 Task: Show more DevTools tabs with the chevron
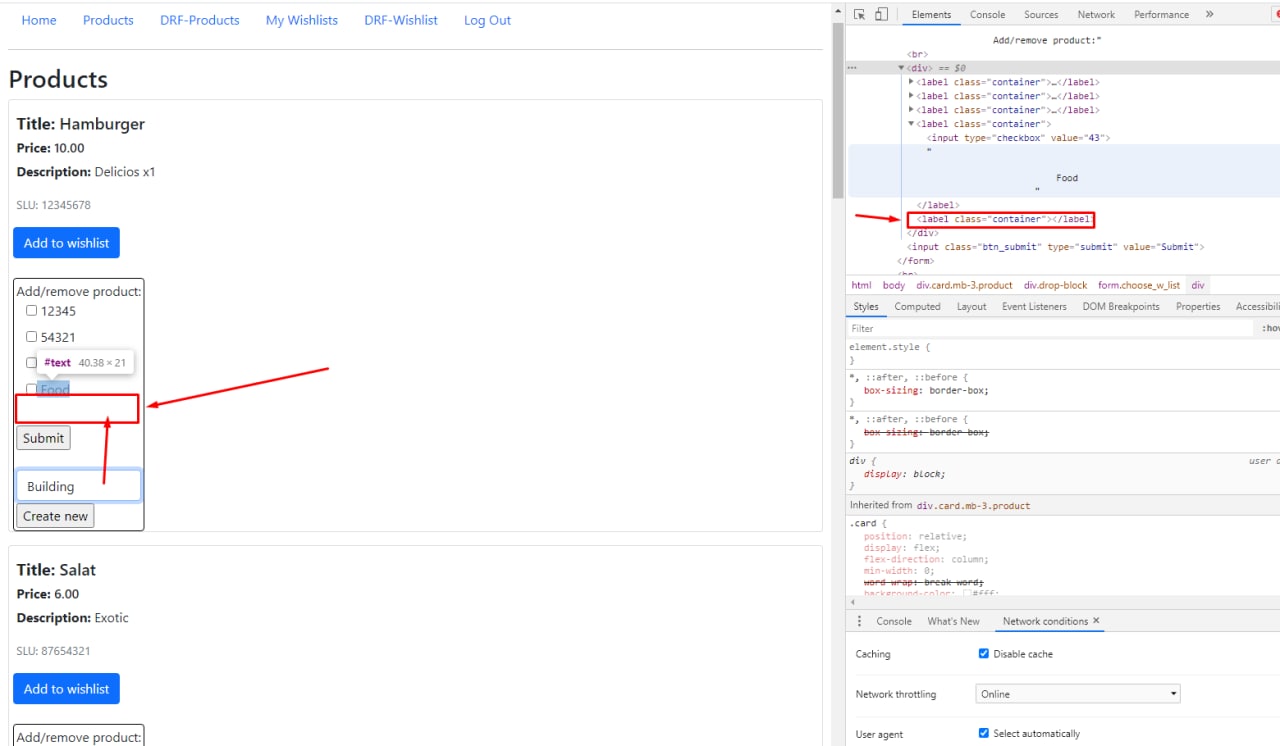(x=1209, y=15)
